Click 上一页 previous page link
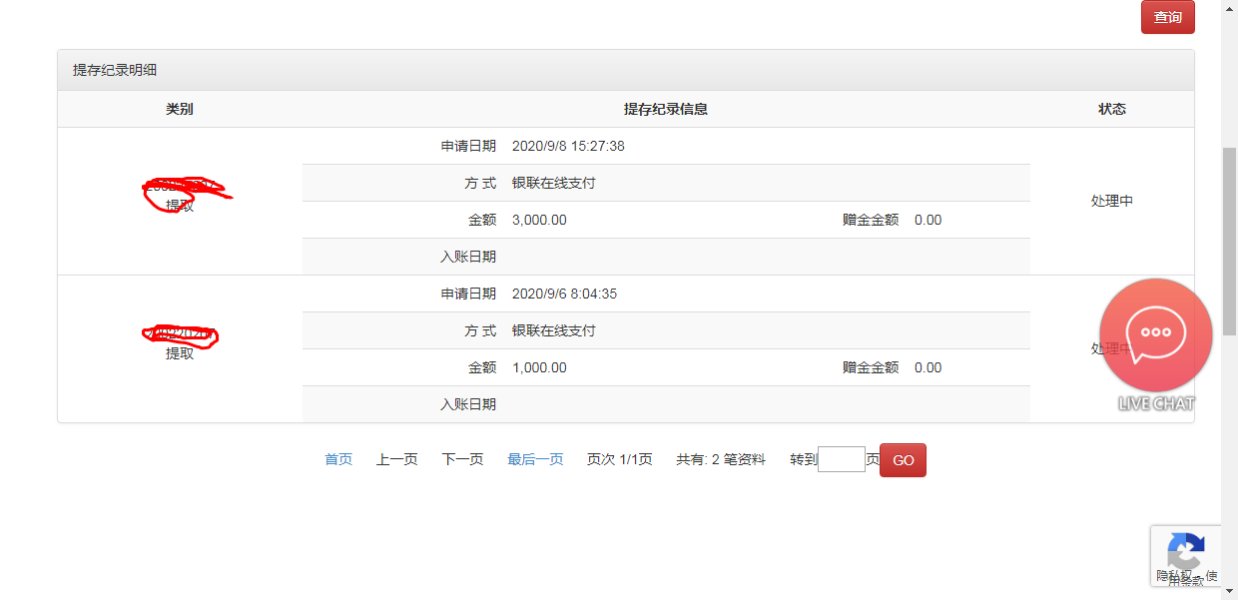The width and height of the screenshot is (1238, 600). (397, 460)
